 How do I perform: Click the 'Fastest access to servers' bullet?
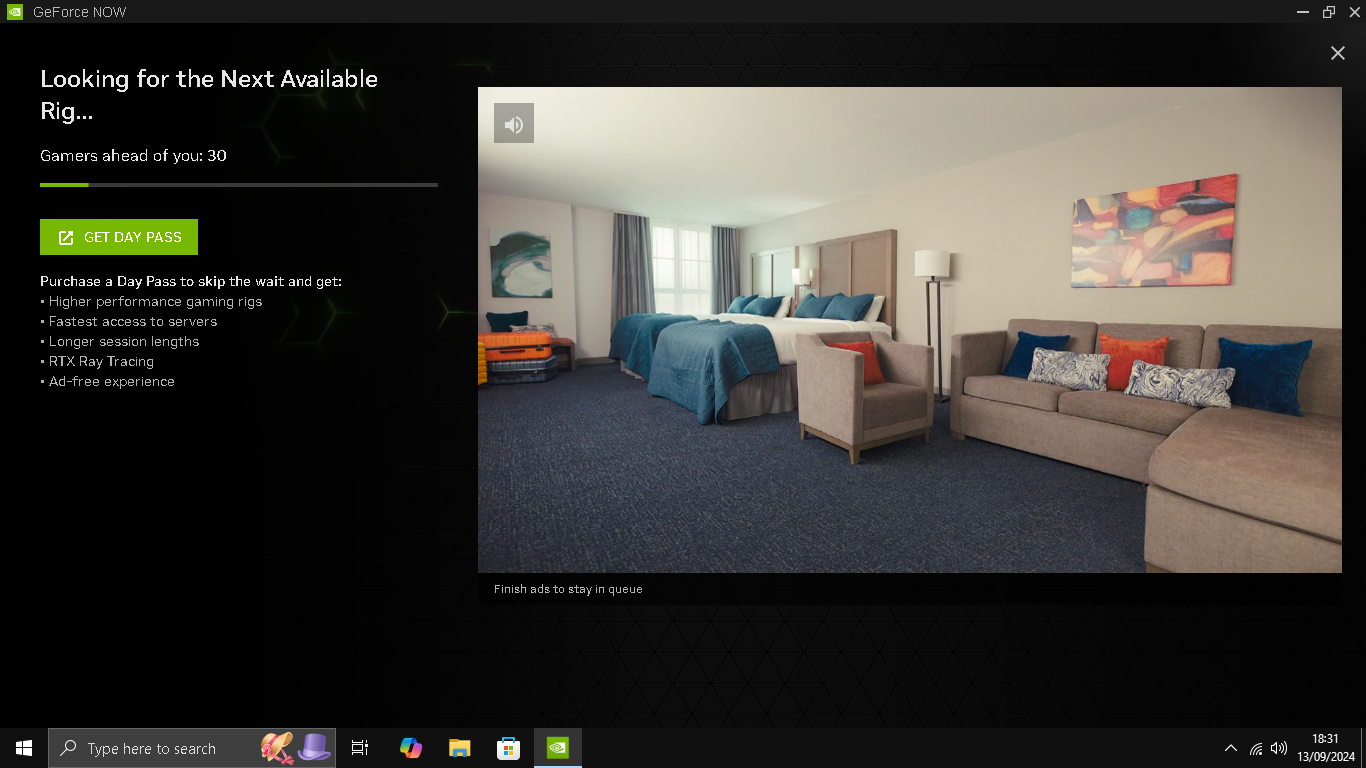point(129,321)
